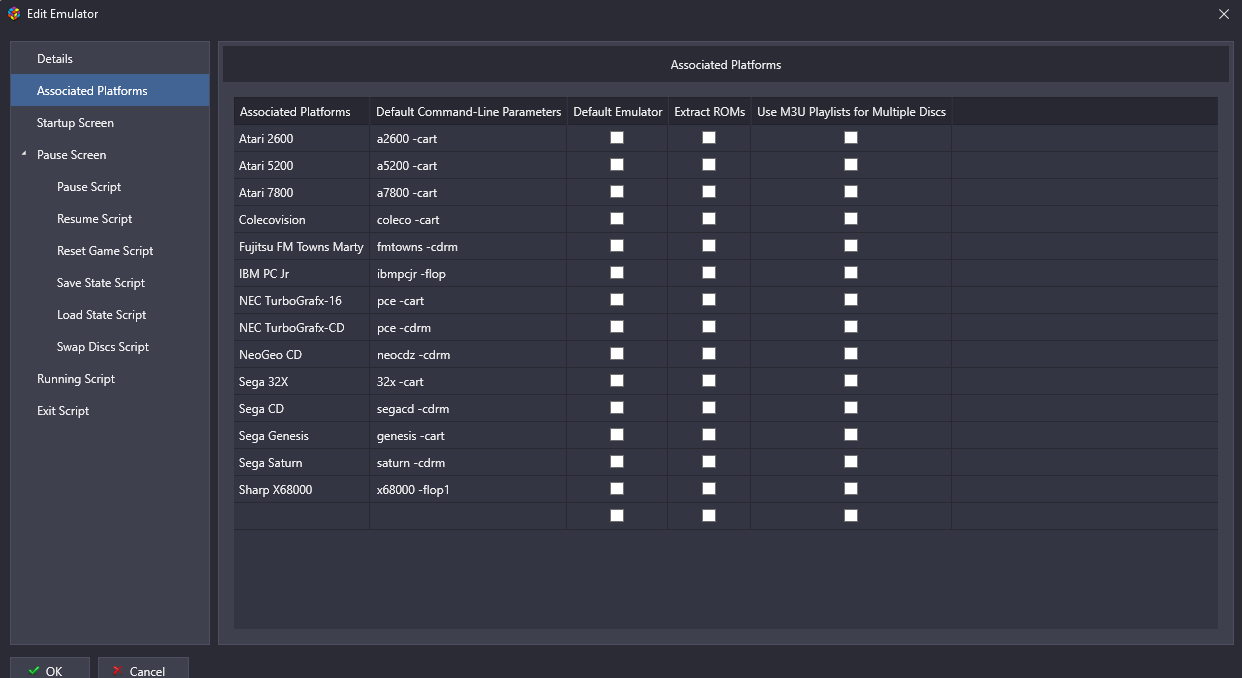Click the LaunchBox app icon in title bar
This screenshot has width=1242, height=678.
pos(13,14)
